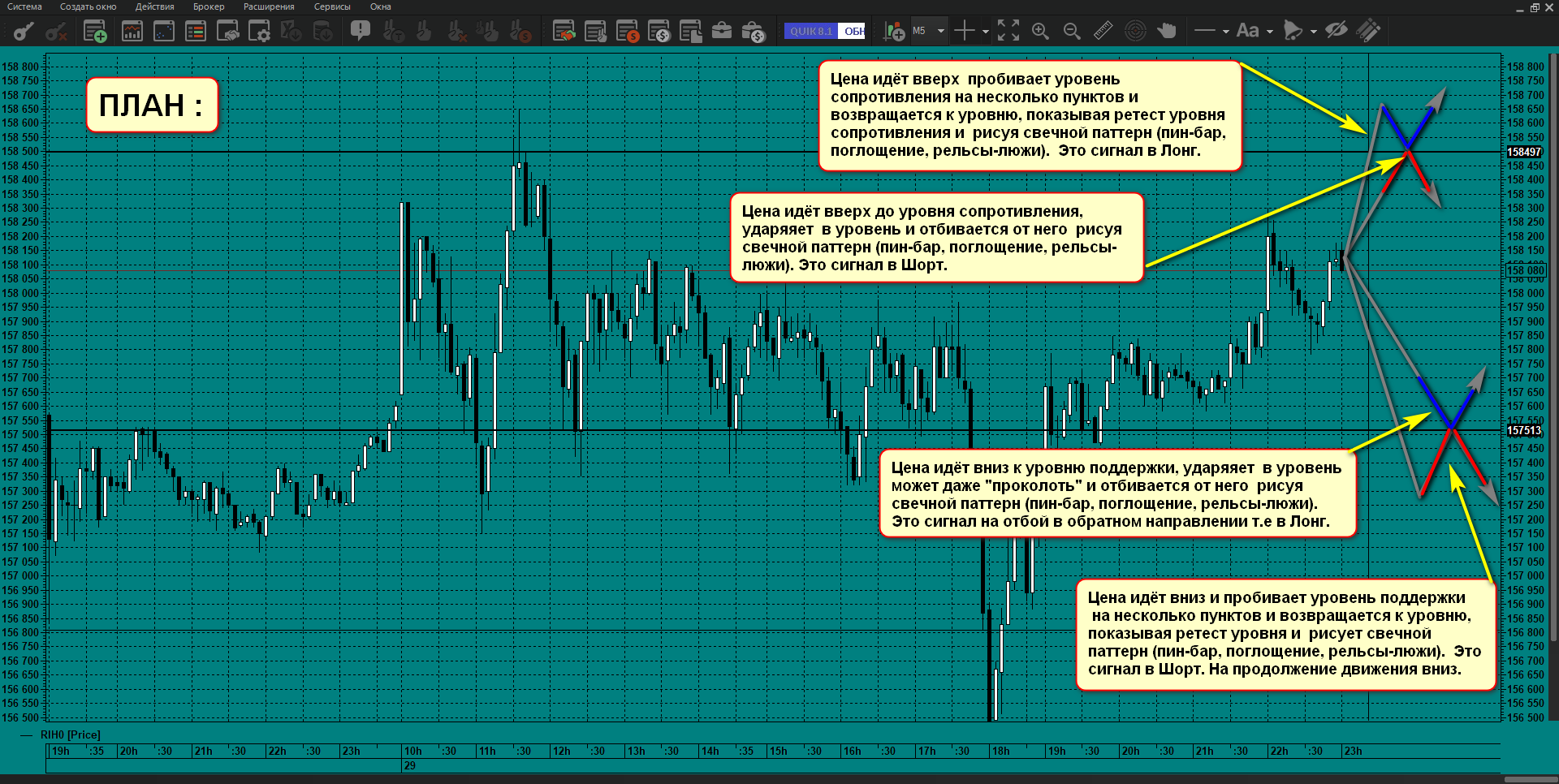Click the create new table icon with green plus
Viewport: 1559px width, 784px height.
click(x=95, y=32)
